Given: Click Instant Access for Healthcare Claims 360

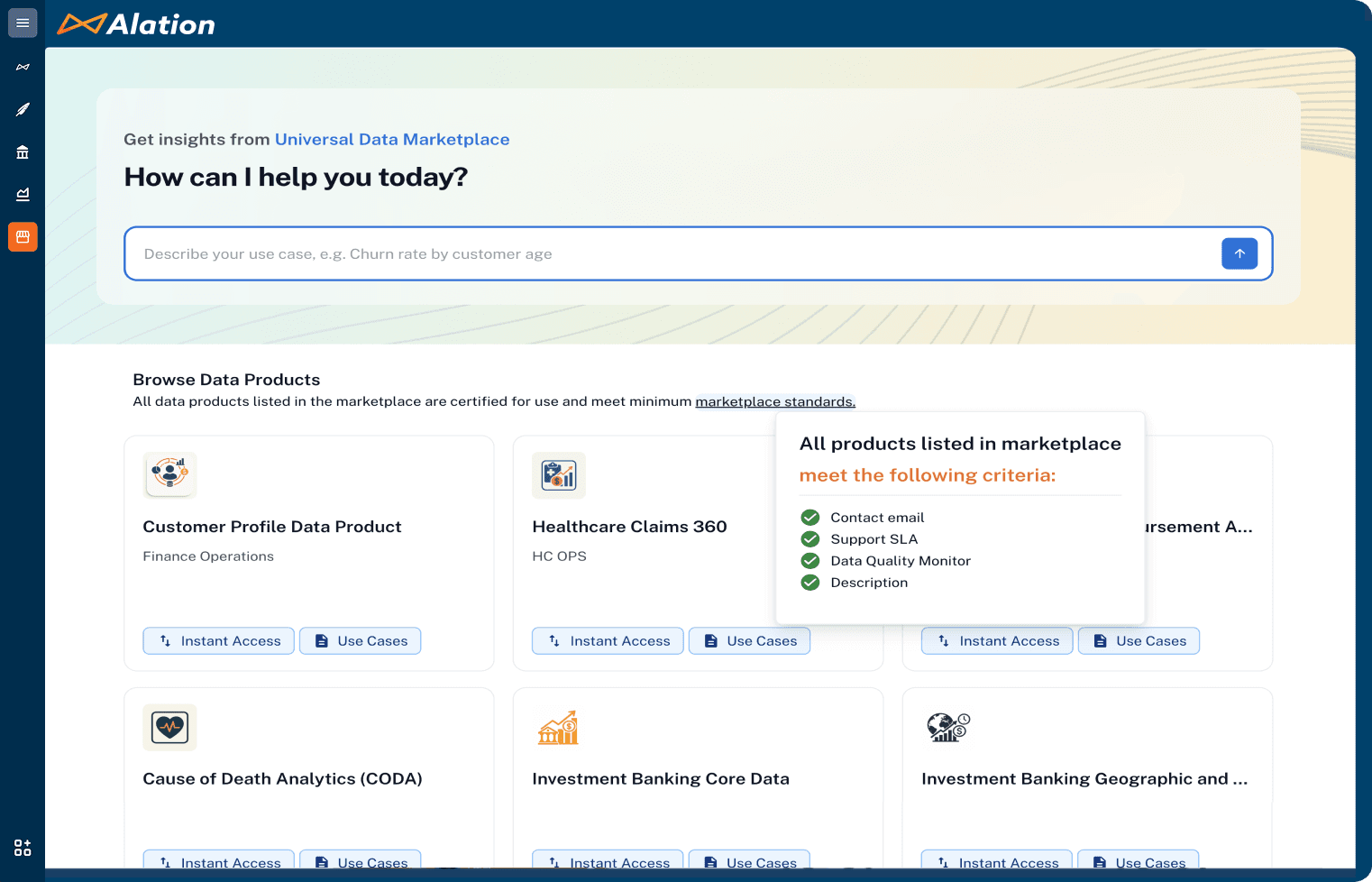Looking at the screenshot, I should coord(608,640).
